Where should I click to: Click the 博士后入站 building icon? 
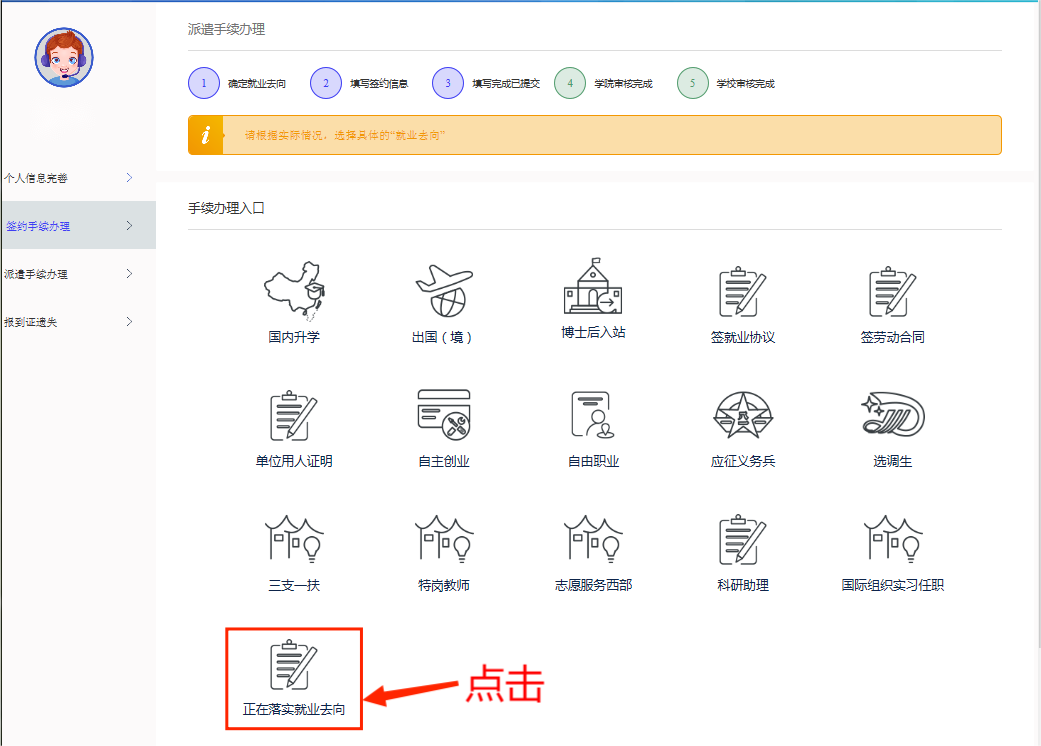(x=593, y=288)
